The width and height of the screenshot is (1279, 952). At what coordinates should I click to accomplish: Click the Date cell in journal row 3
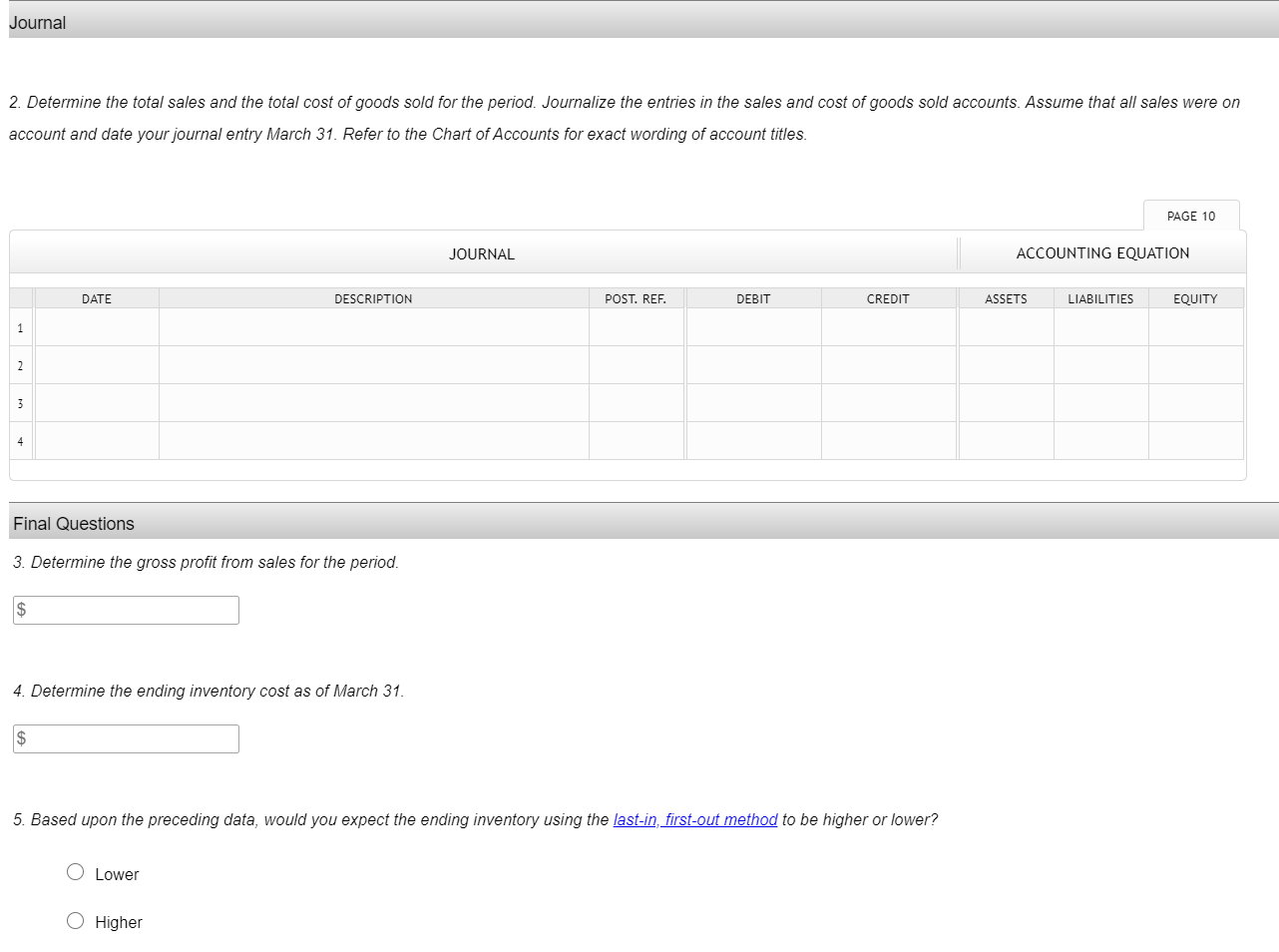coord(97,403)
